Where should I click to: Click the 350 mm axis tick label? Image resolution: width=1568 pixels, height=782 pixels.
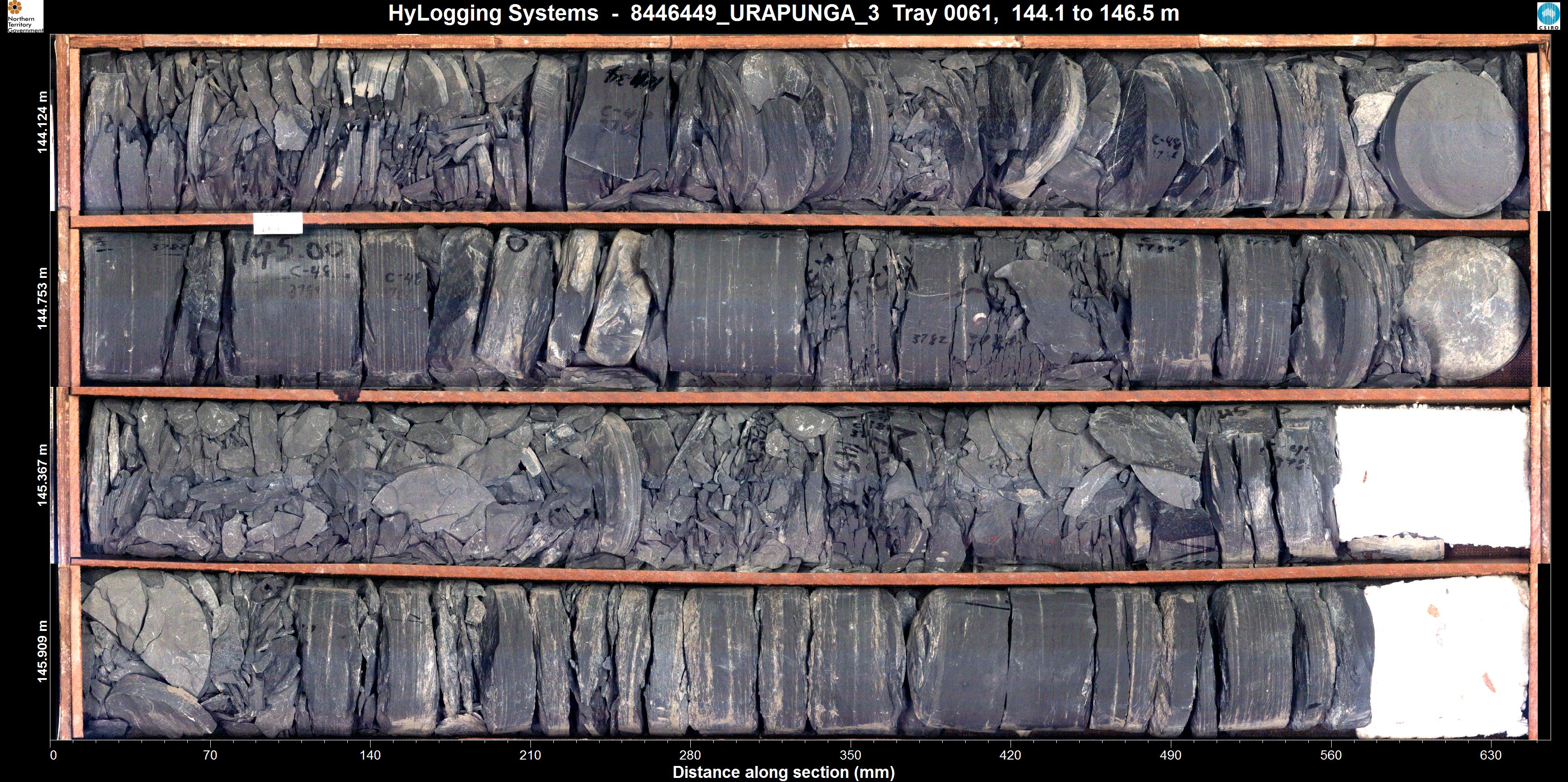point(850,755)
